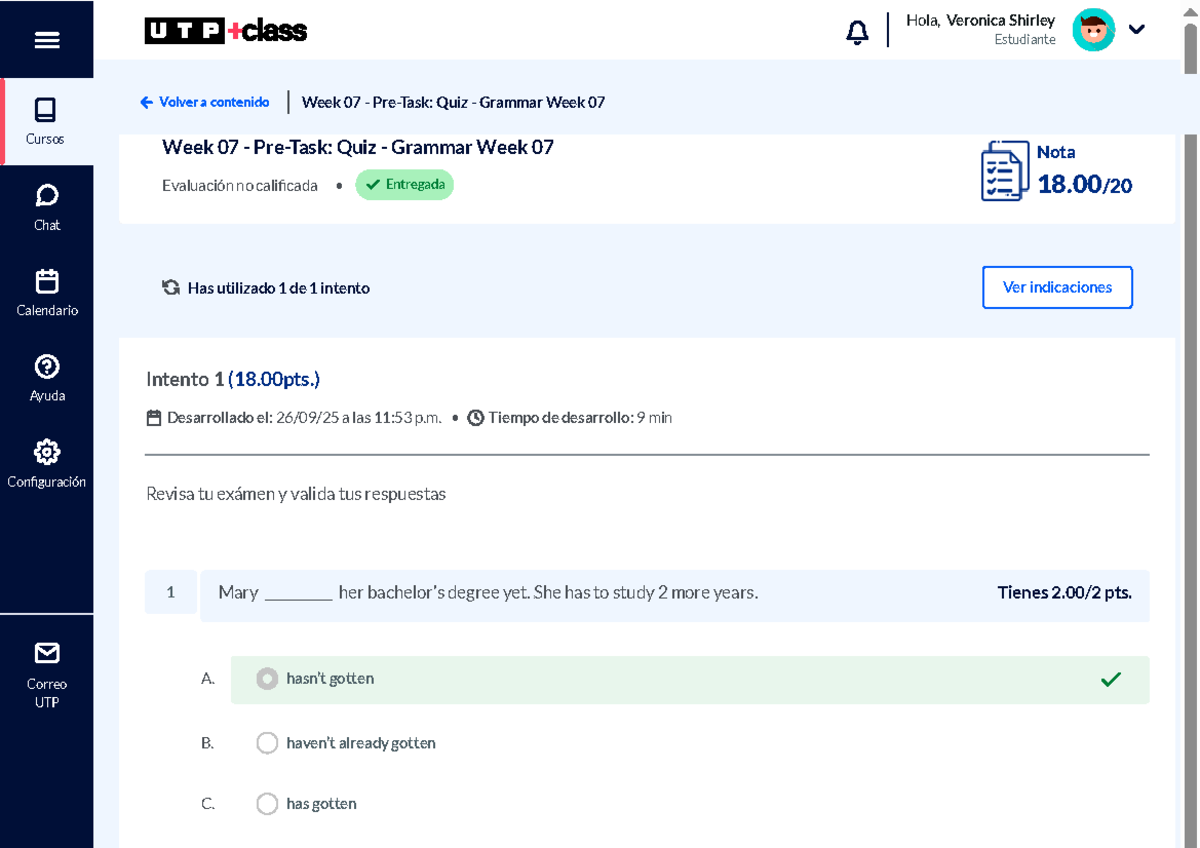
Task: Go back via Volver a contenido
Action: click(x=205, y=102)
